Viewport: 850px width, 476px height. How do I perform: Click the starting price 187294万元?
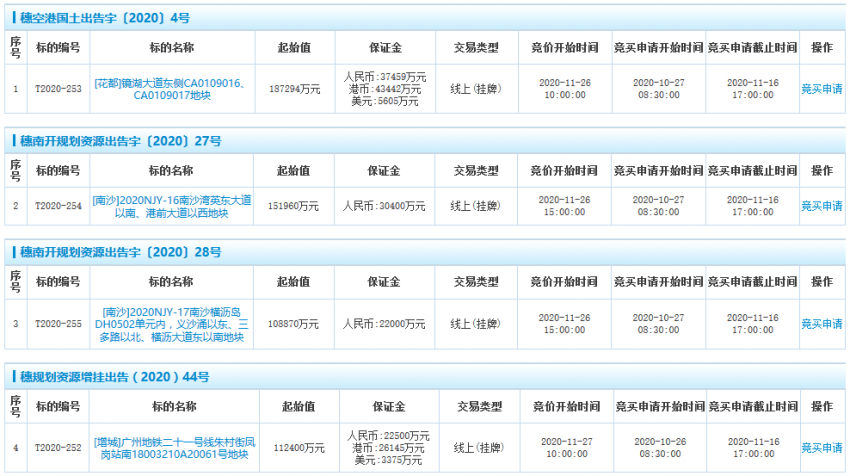[x=294, y=89]
